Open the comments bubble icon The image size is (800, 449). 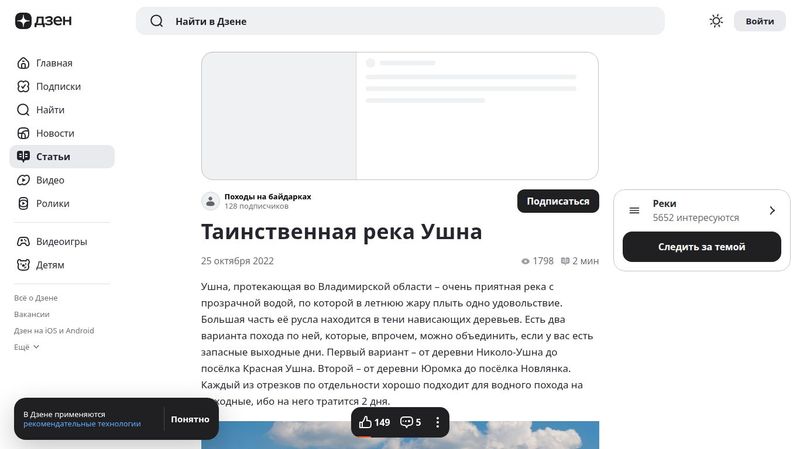[406, 422]
